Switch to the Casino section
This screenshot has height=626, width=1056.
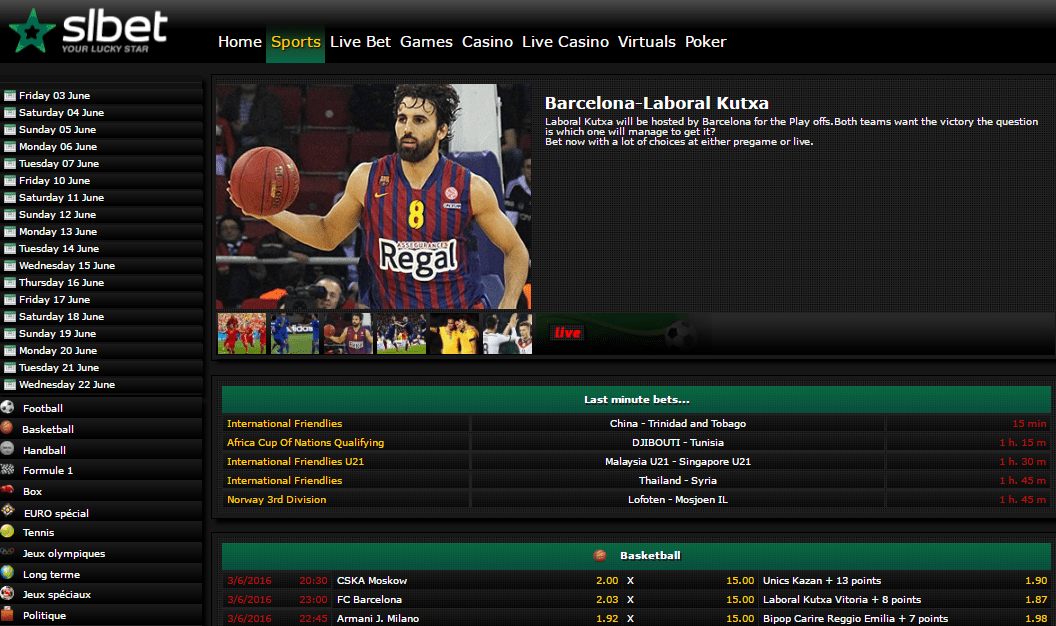point(487,42)
